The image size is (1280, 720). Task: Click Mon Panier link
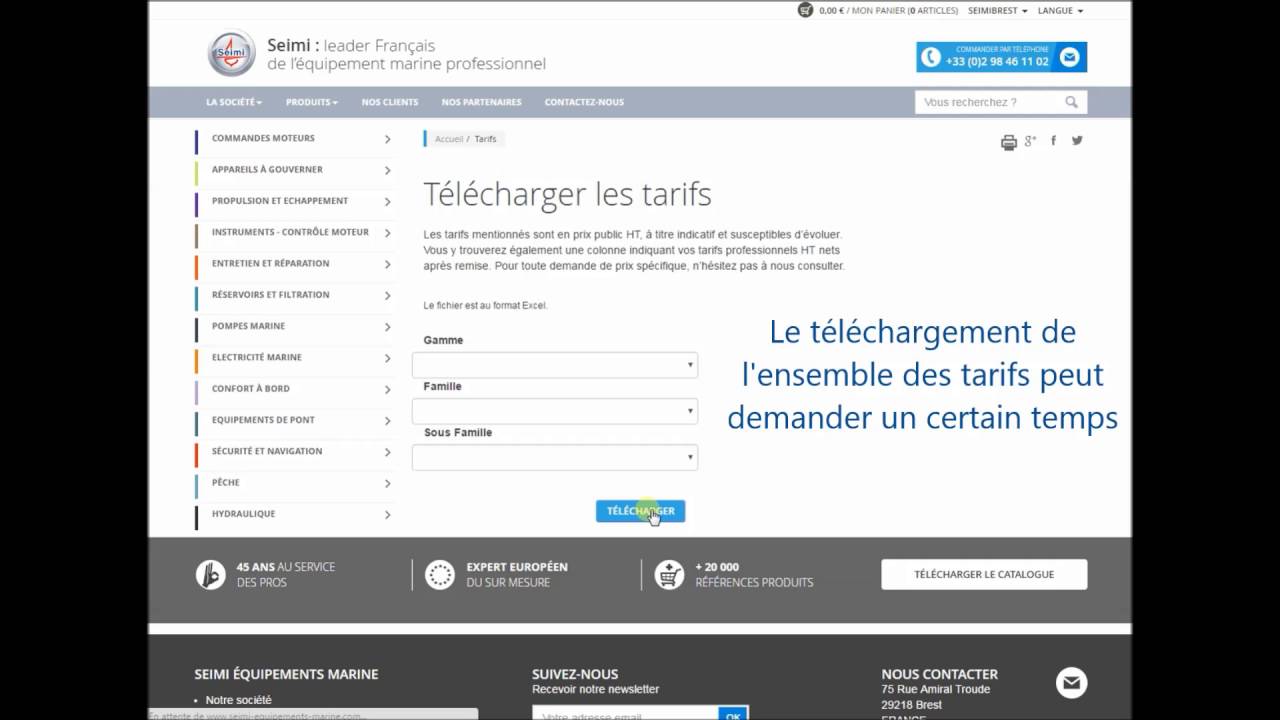pos(904,10)
